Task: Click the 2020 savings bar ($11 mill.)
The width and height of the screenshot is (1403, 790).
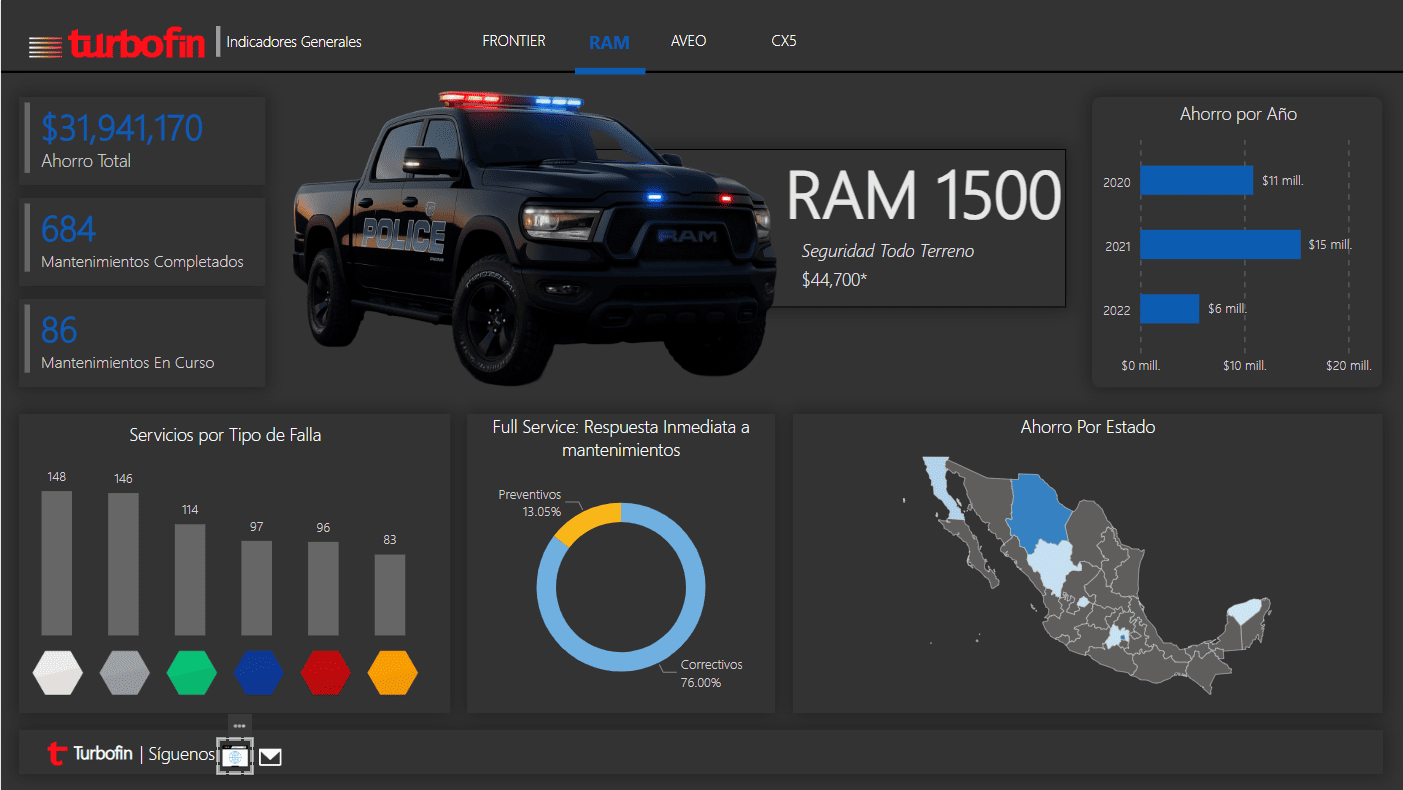Action: point(1196,180)
